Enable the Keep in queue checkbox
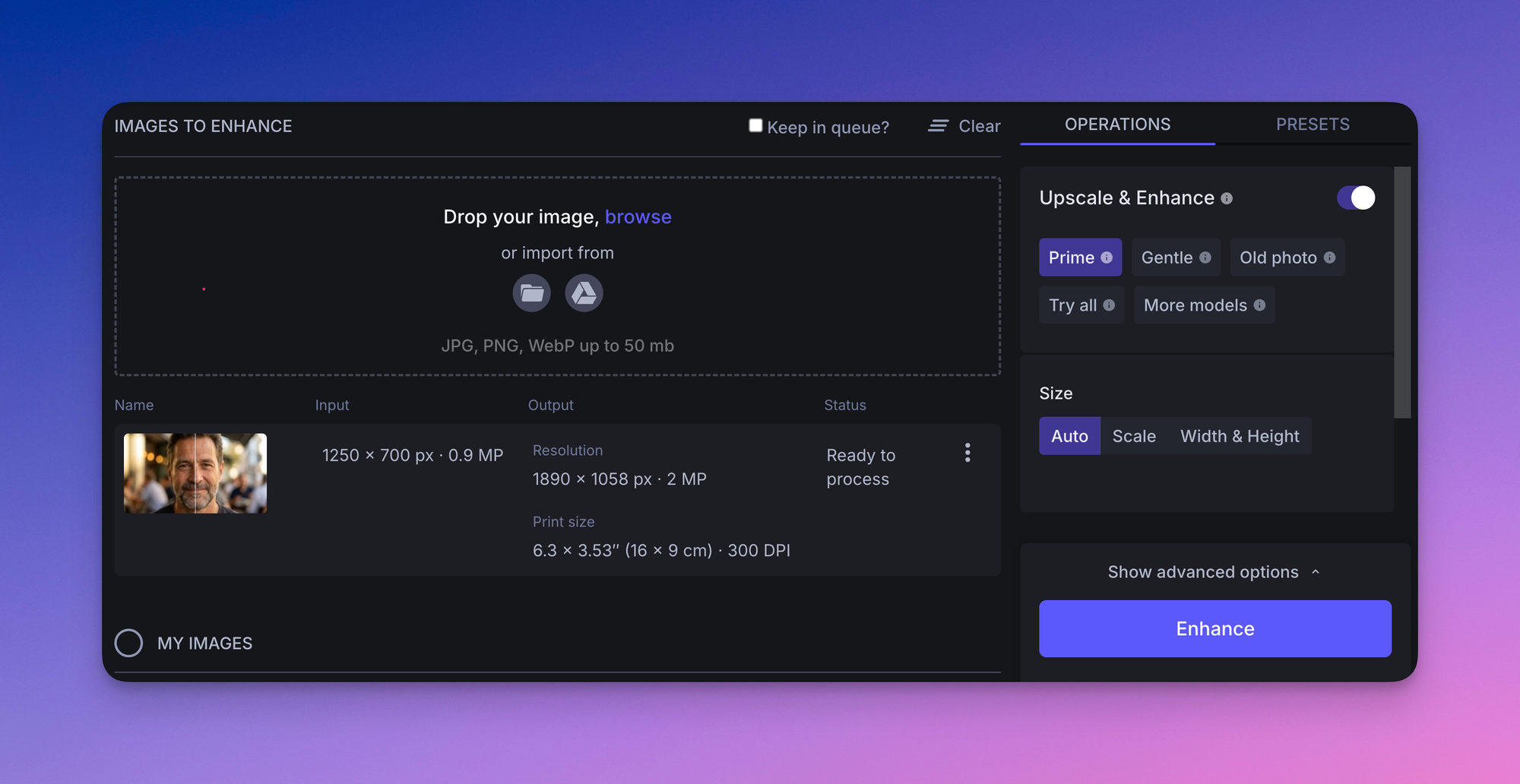The height and width of the screenshot is (784, 1520). (755, 125)
